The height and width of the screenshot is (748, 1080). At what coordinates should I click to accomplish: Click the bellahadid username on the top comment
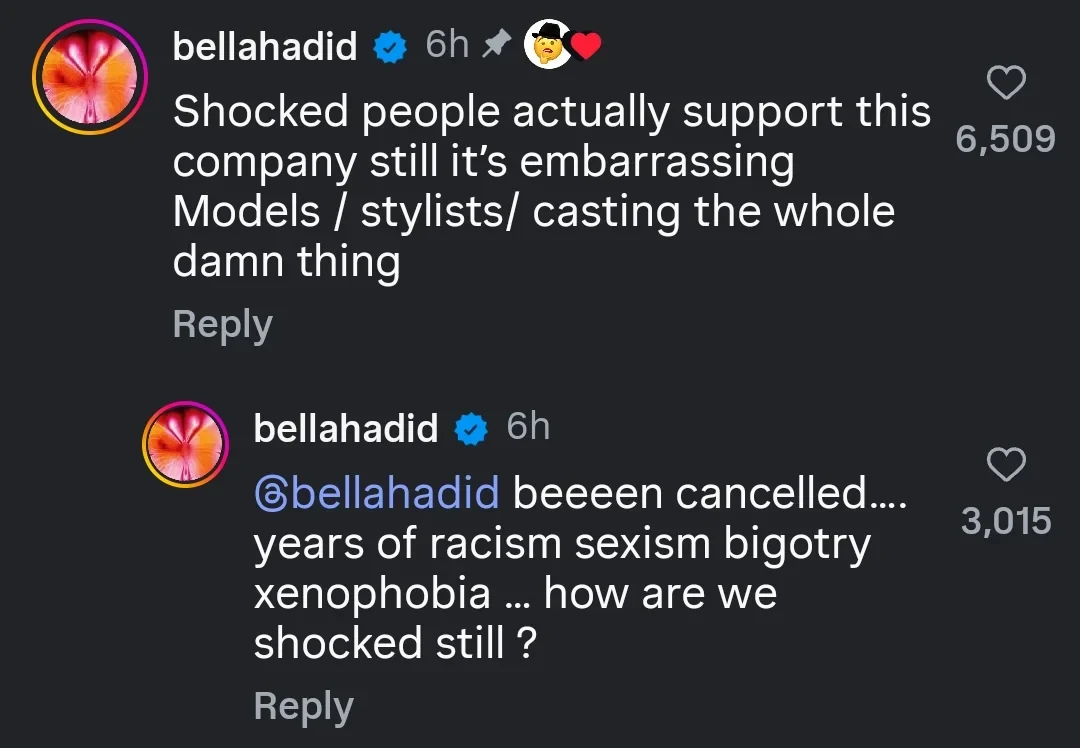coord(265,46)
